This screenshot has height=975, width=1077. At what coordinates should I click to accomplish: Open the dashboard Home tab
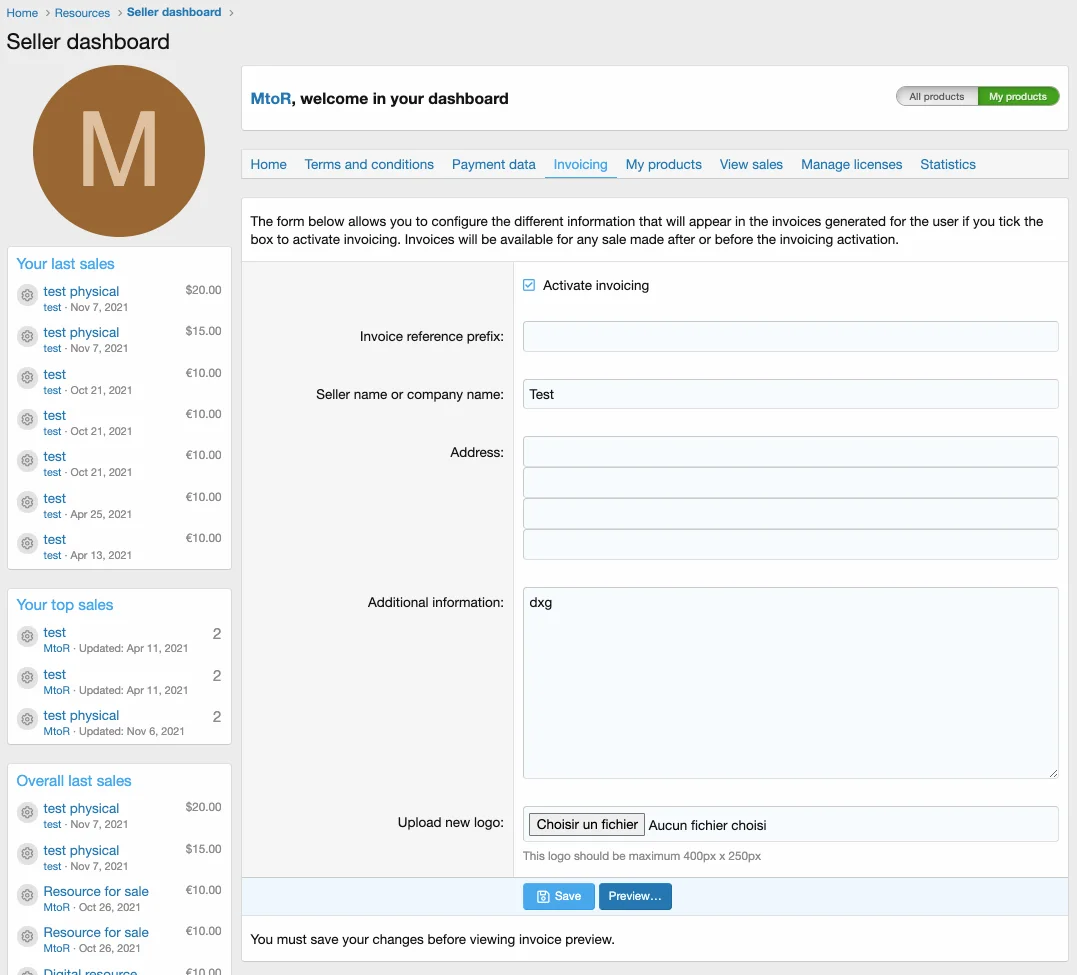tap(269, 164)
